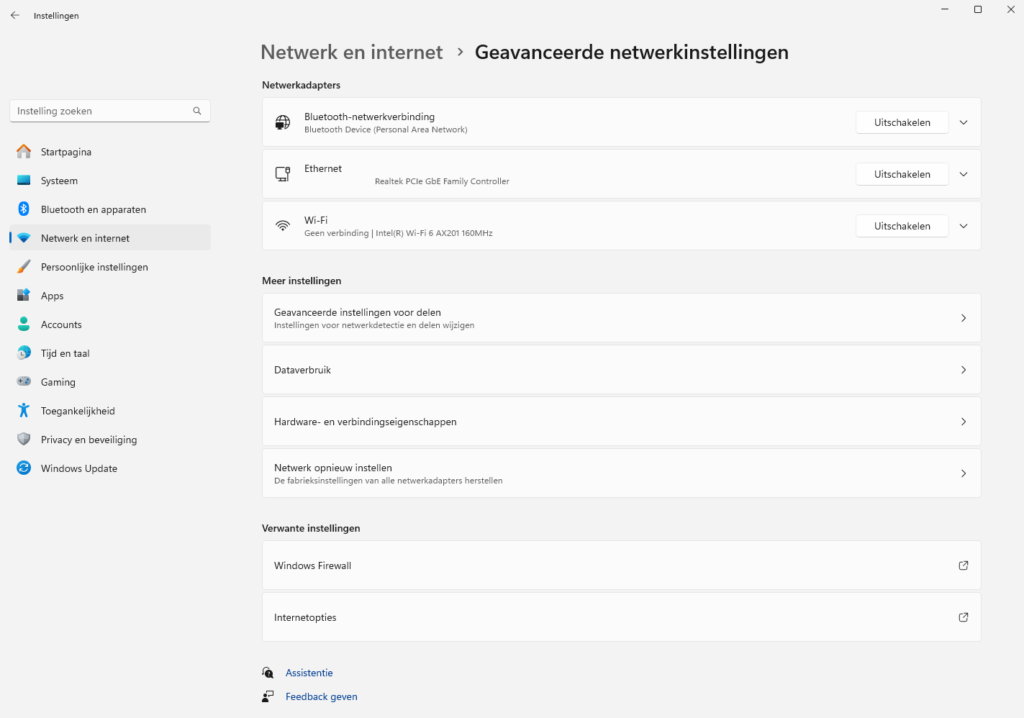Disable the Ethernet adapter via Uitschakelen
This screenshot has height=718, width=1024.
(x=901, y=173)
